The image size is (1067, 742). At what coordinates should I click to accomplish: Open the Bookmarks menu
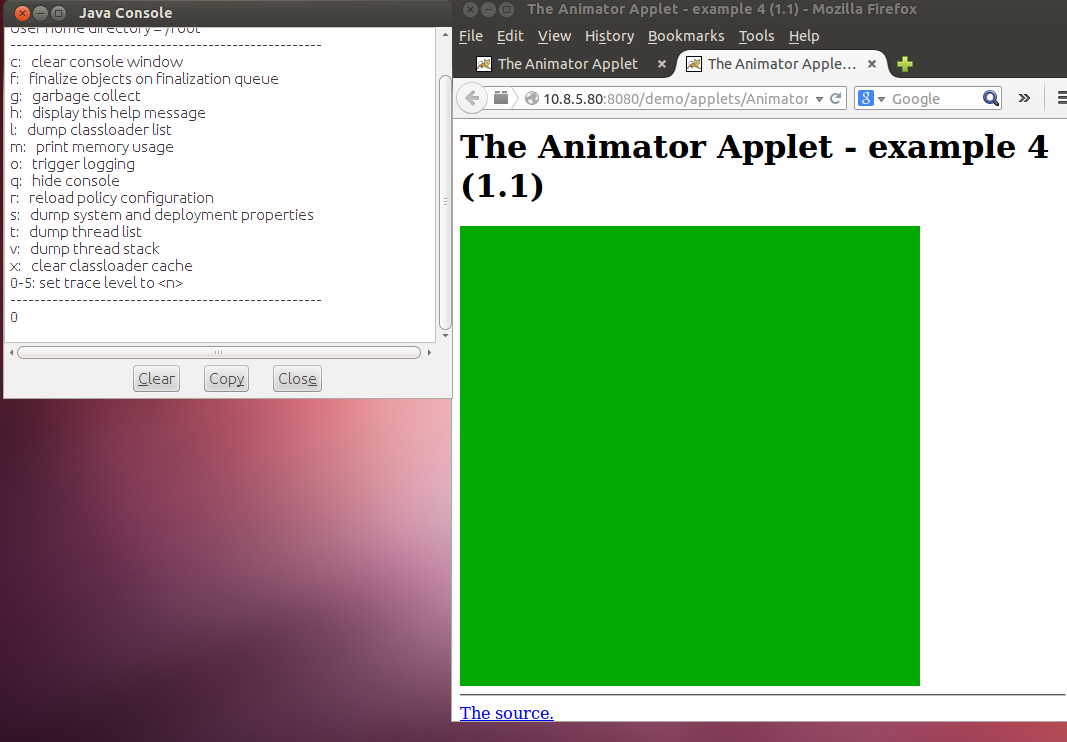tap(685, 36)
